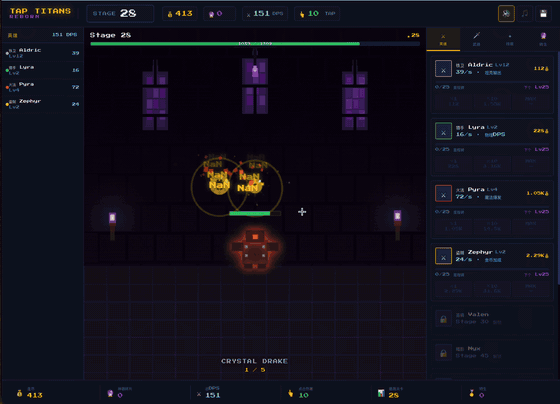560x404 pixels.
Task: Click the right wall torch
Action: click(x=398, y=225)
